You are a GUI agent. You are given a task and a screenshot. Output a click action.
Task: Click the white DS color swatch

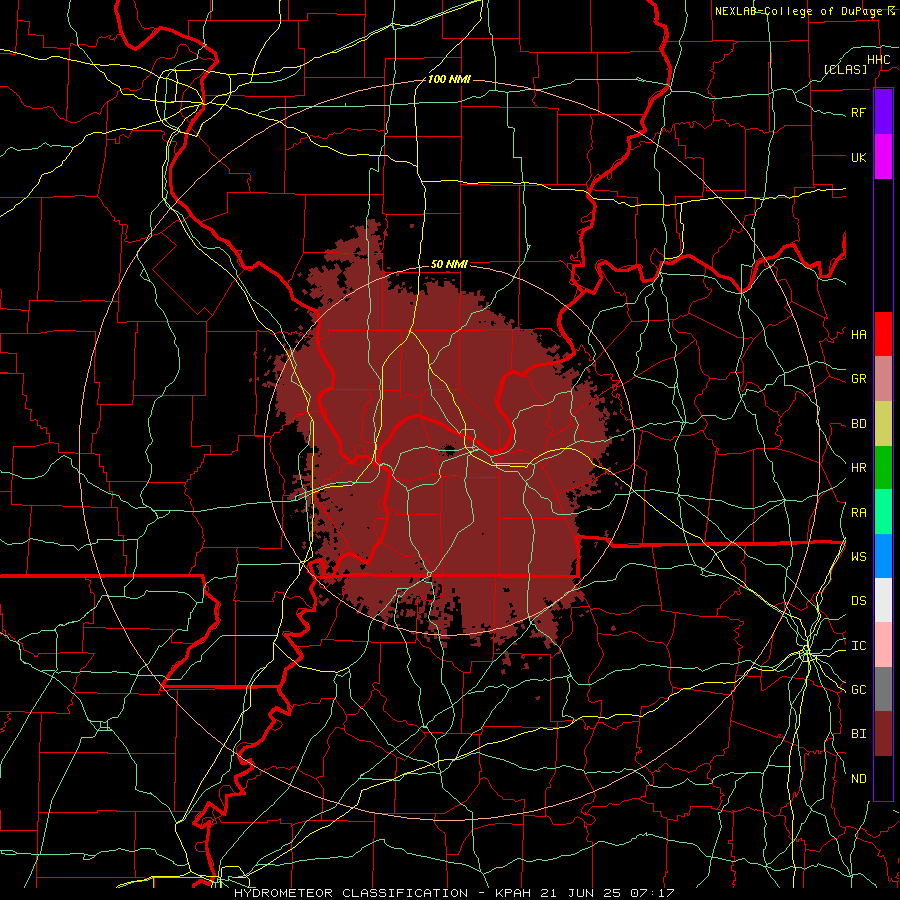883,600
